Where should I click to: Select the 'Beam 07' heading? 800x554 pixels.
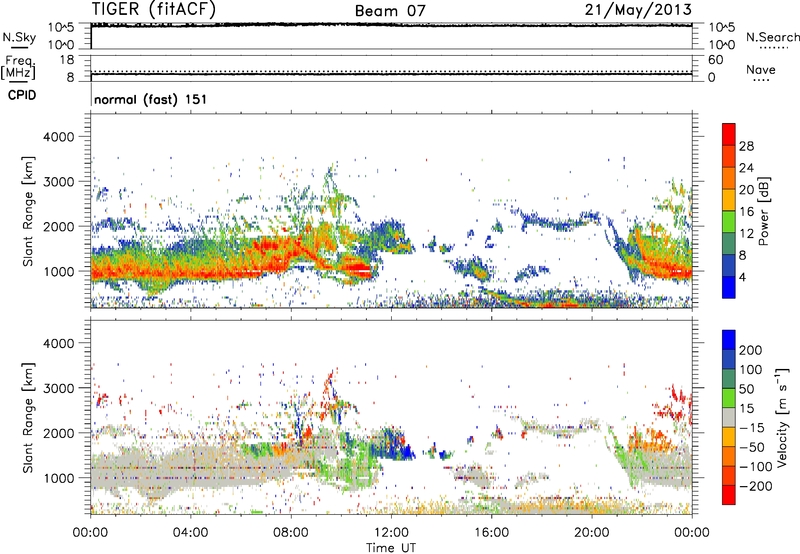[390, 11]
